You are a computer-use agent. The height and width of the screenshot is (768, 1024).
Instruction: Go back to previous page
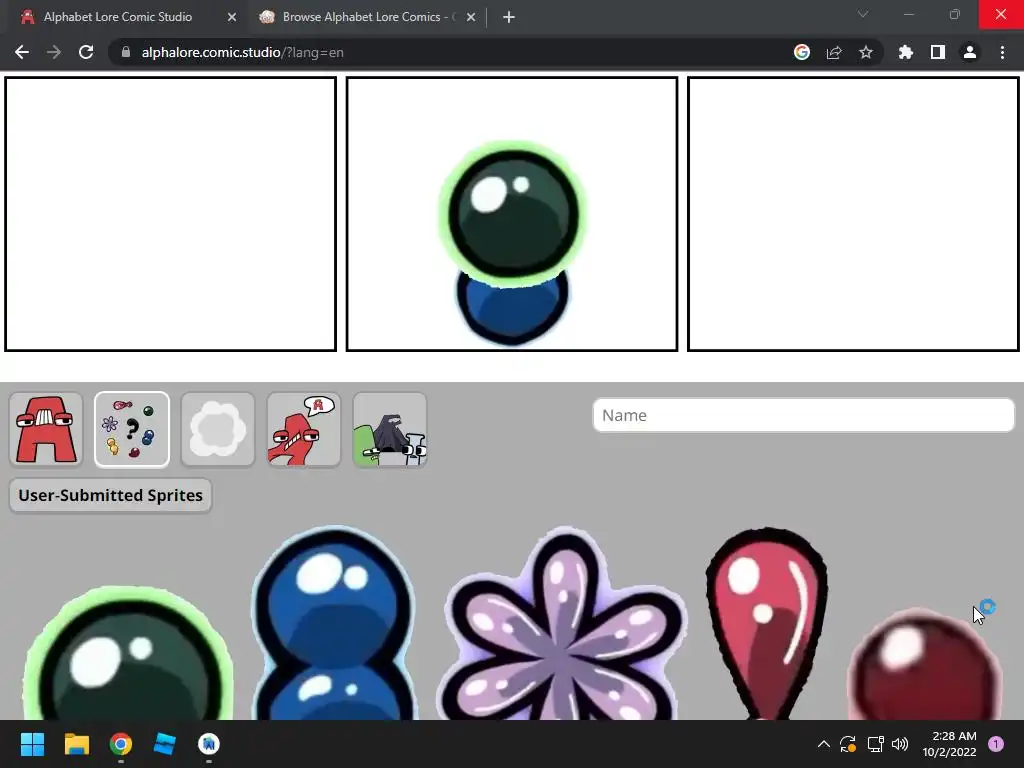pyautogui.click(x=22, y=52)
